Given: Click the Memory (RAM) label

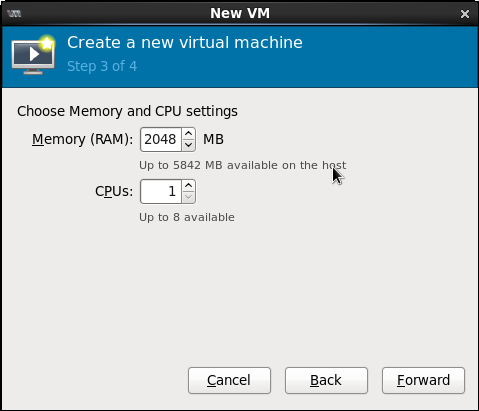Looking at the screenshot, I should (82, 139).
